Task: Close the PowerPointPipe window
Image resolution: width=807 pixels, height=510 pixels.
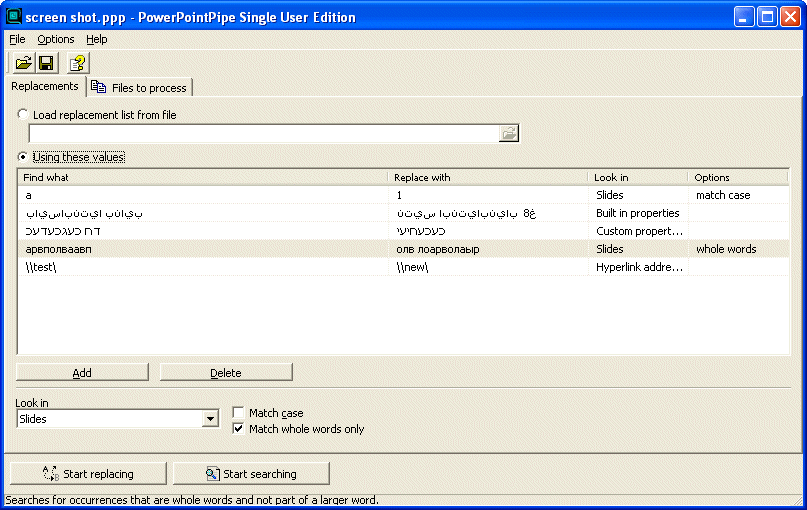Action: (x=790, y=17)
